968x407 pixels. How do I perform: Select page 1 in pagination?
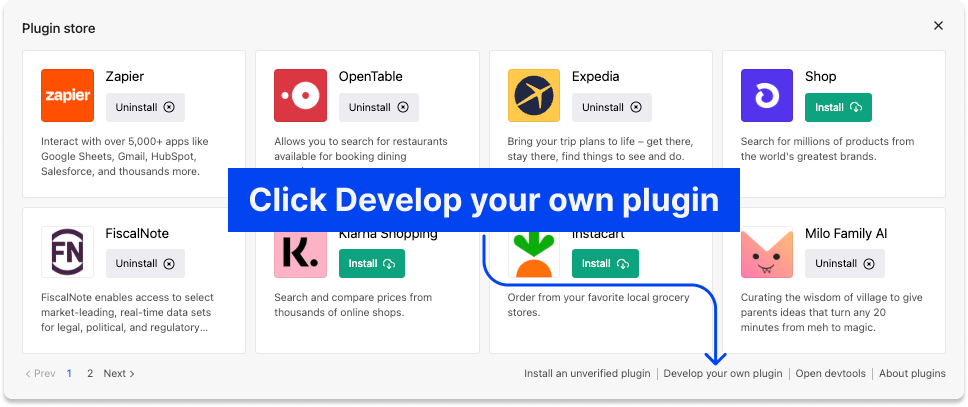pyautogui.click(x=69, y=374)
